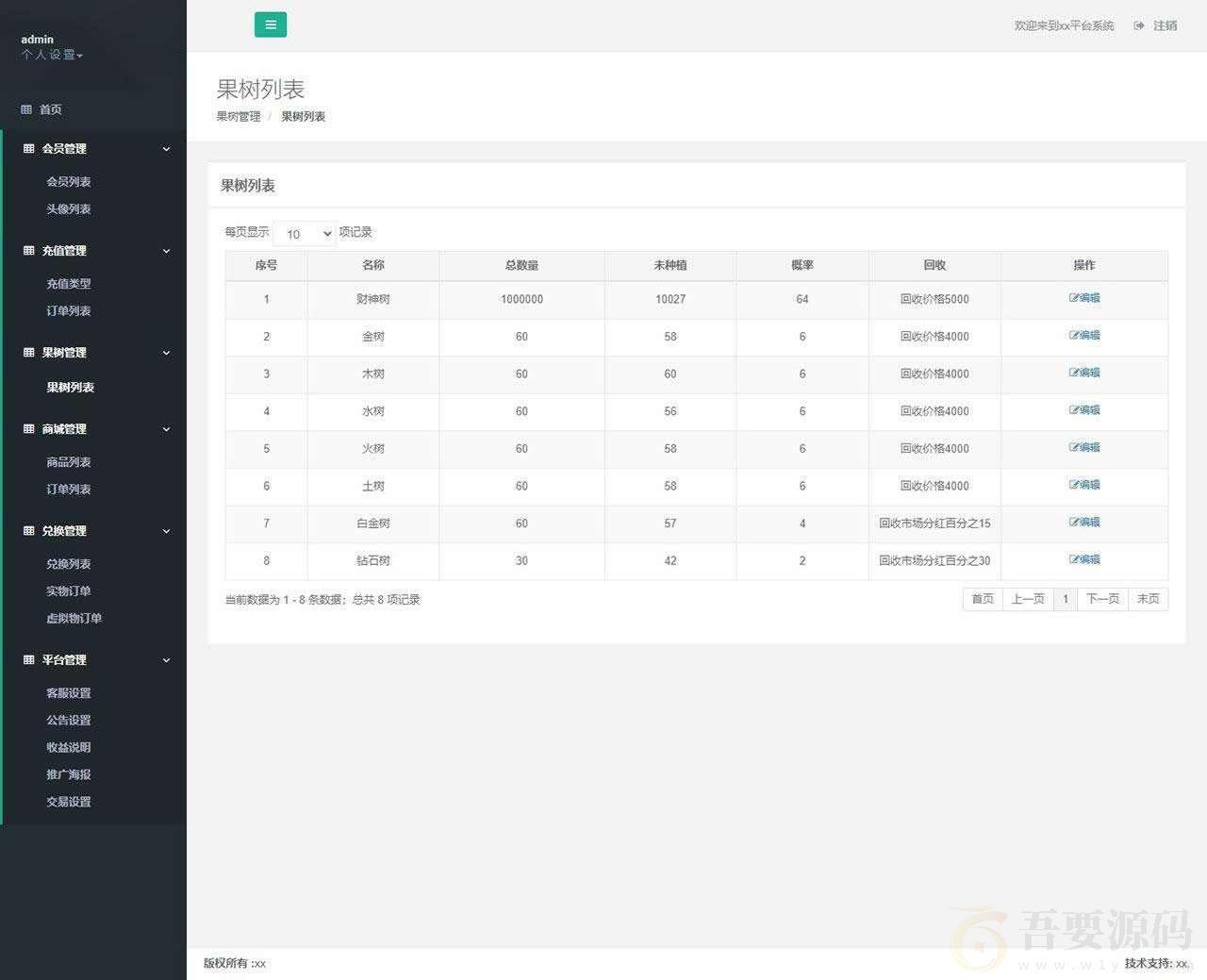Collapse 充值管理 menu chevron

click(167, 251)
